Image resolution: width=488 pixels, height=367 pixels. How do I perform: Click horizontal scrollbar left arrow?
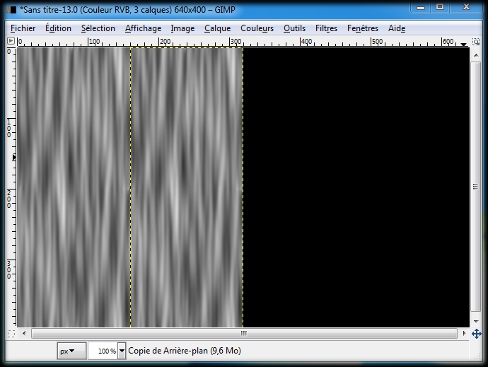tap(24, 333)
